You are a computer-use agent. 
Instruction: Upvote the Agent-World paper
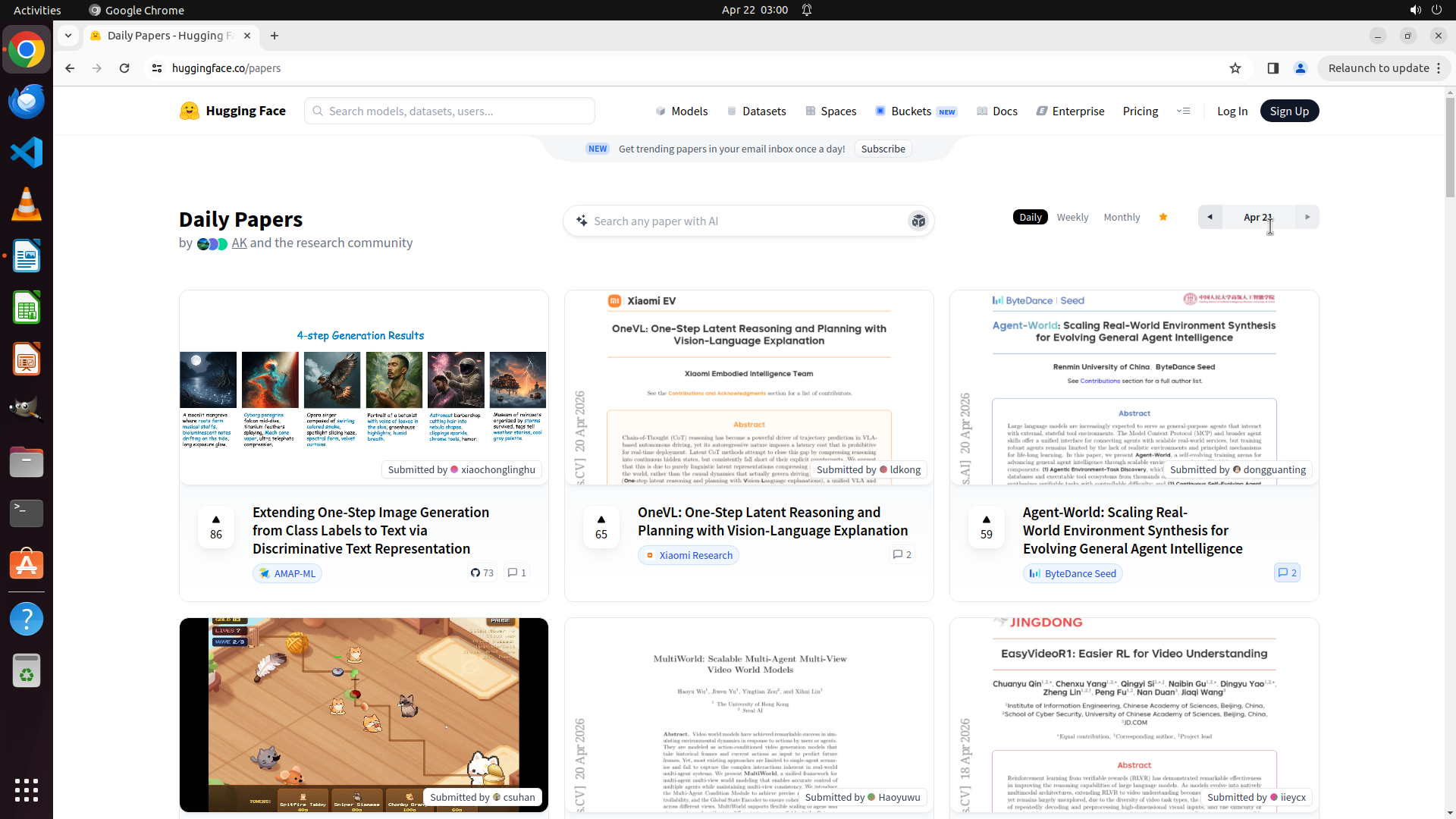pyautogui.click(x=986, y=526)
